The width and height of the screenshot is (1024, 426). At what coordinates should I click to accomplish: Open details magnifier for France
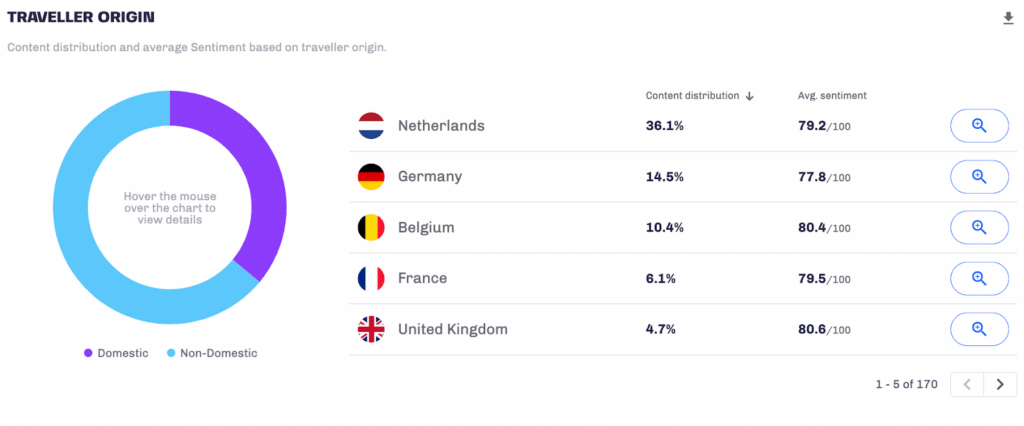coord(979,278)
